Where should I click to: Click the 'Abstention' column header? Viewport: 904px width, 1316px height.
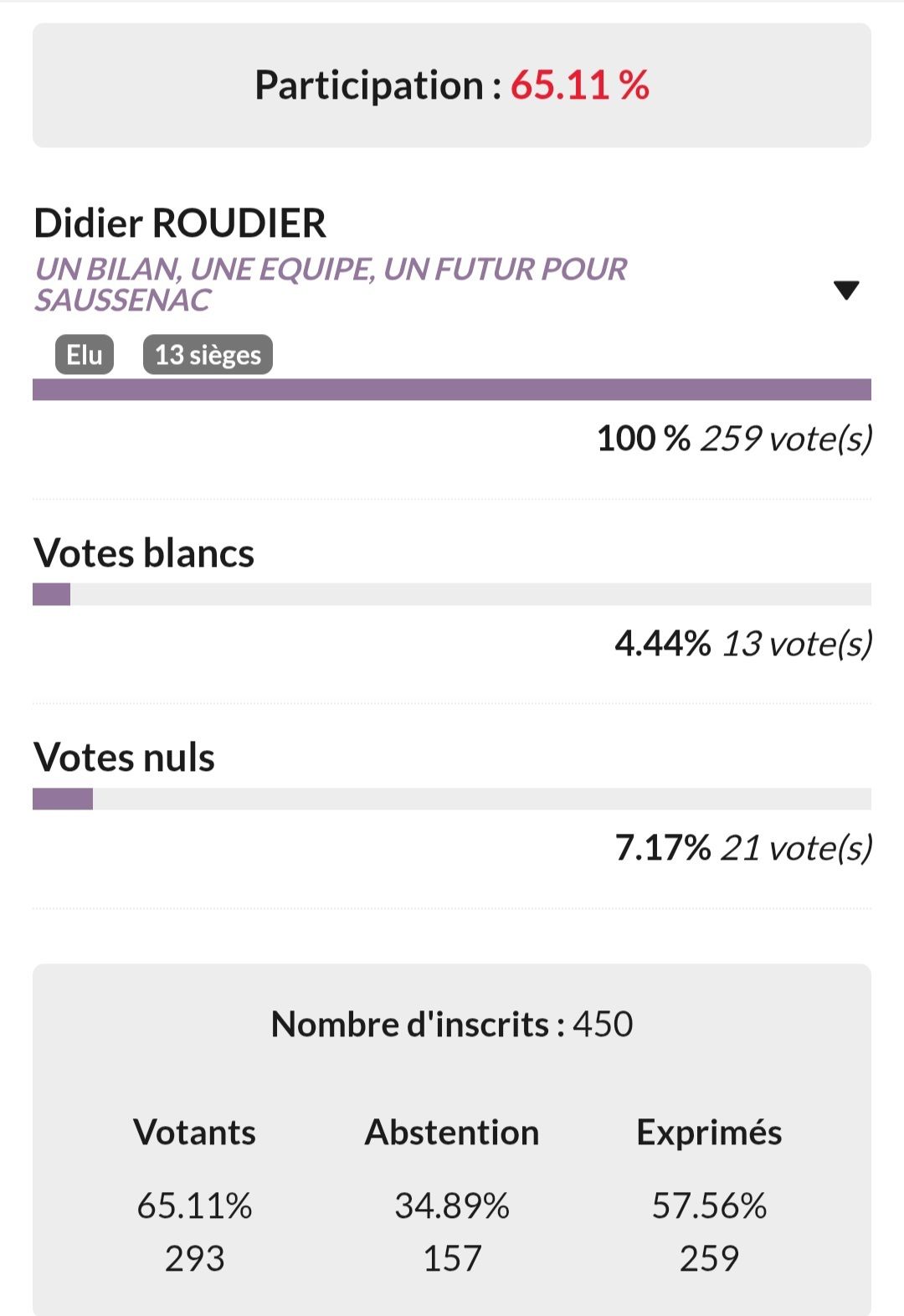tap(452, 1133)
